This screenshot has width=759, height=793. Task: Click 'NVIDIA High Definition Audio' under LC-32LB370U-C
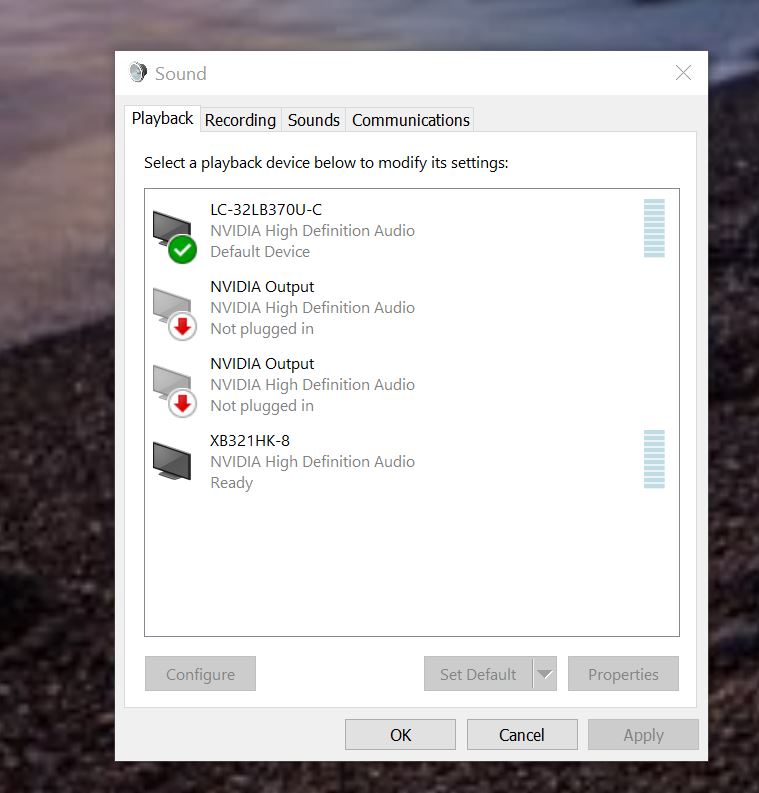coord(312,231)
